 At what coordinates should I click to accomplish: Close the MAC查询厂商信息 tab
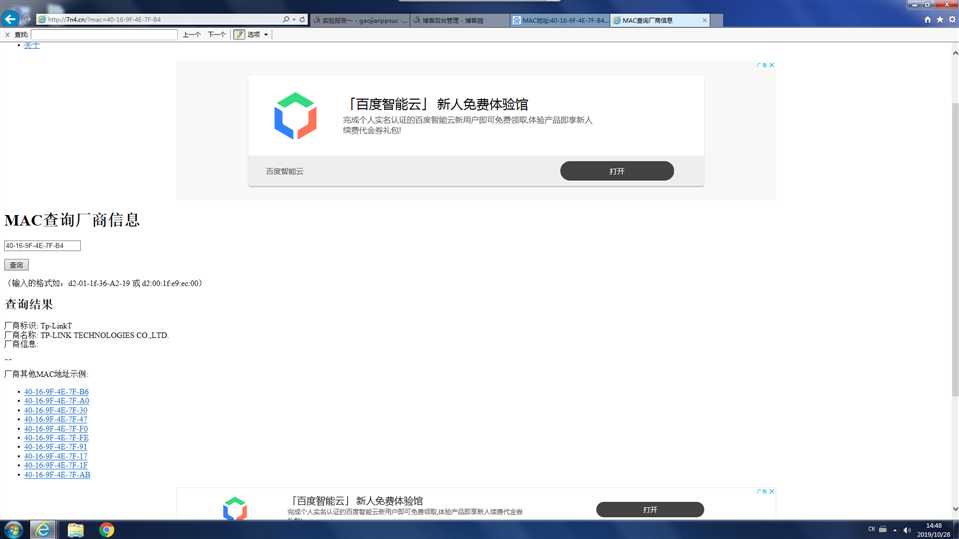click(704, 20)
